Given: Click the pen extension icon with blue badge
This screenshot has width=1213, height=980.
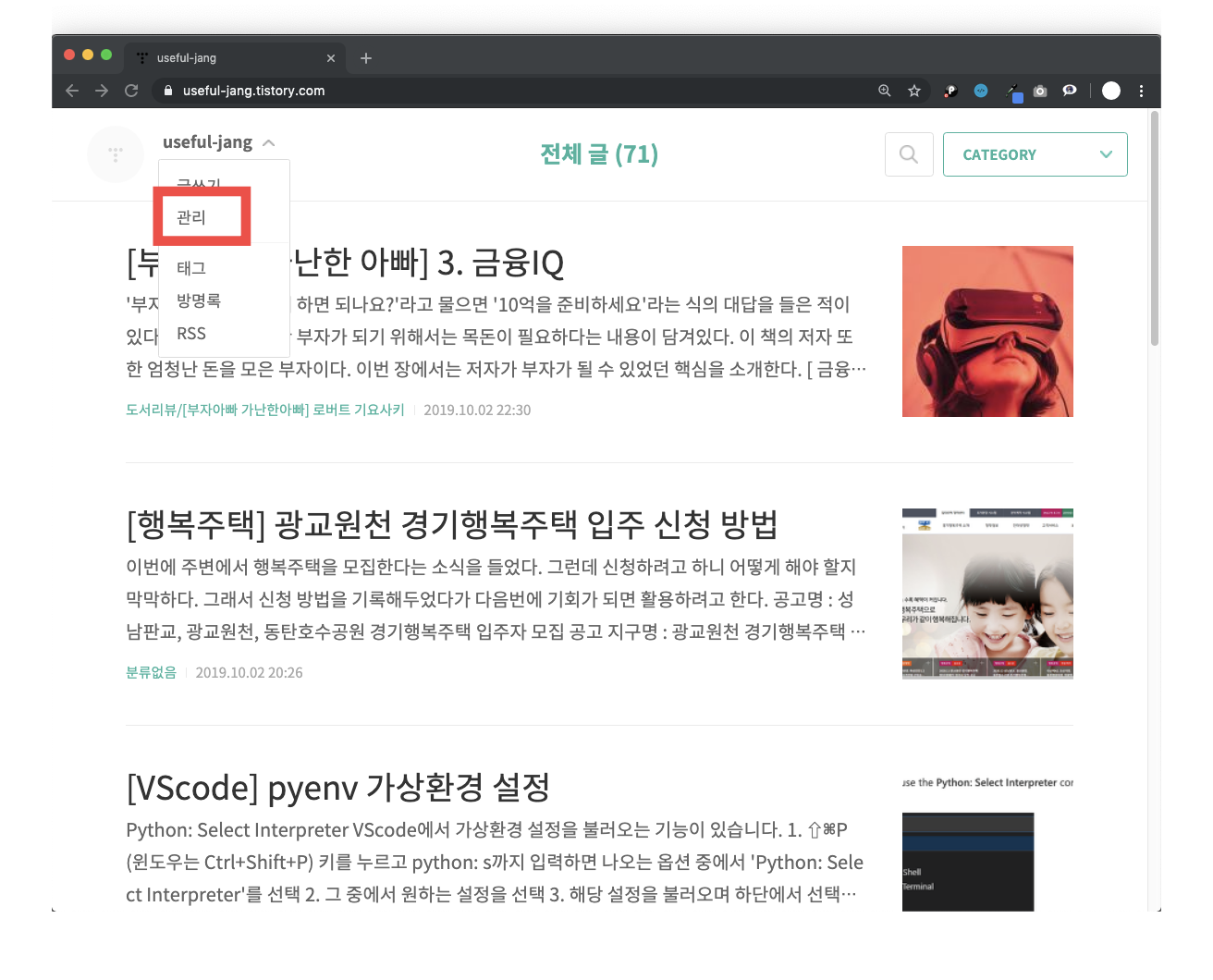Looking at the screenshot, I should coord(1014,92).
